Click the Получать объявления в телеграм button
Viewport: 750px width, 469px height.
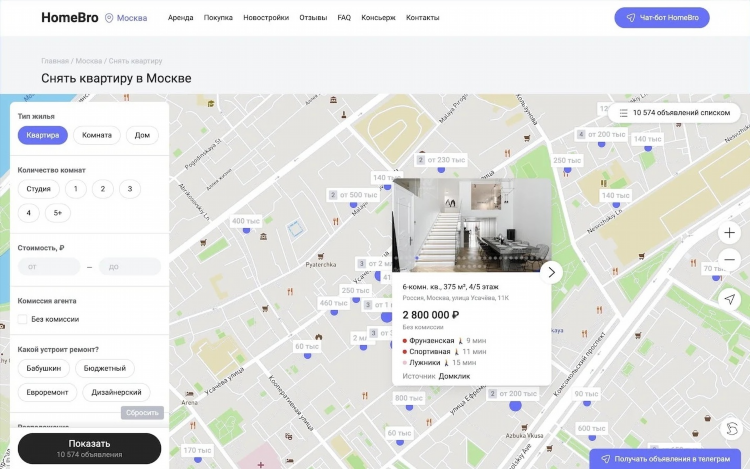point(666,459)
